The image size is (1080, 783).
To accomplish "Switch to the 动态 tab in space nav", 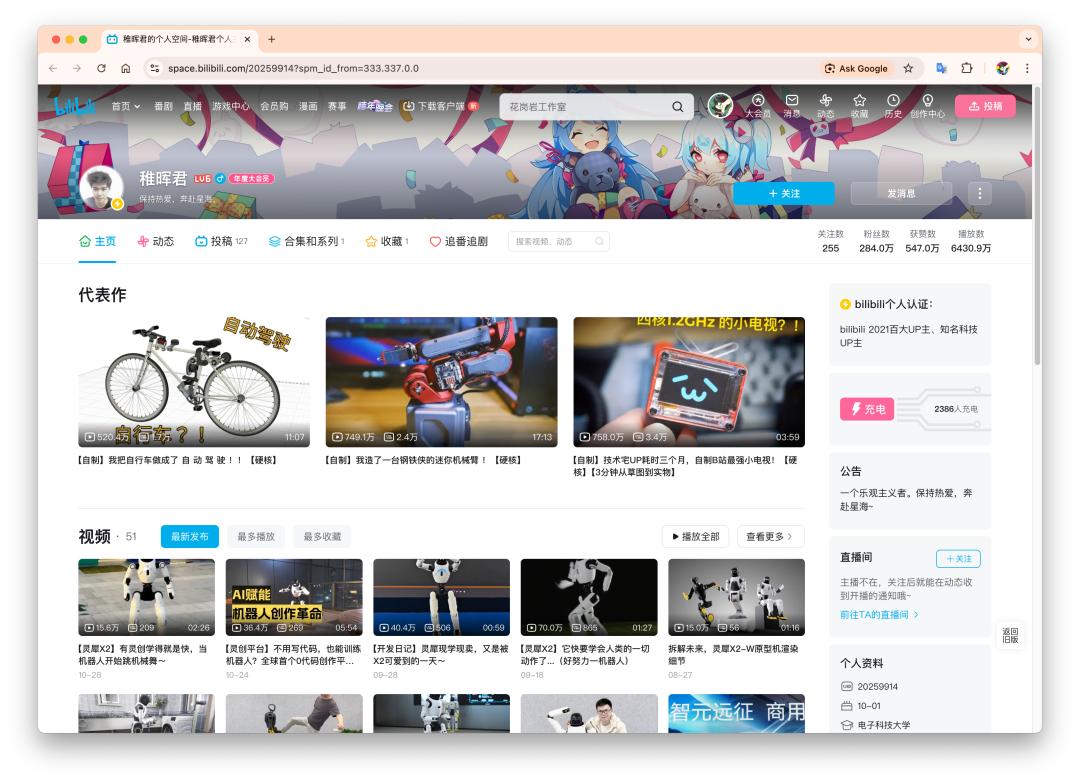I will tap(156, 241).
